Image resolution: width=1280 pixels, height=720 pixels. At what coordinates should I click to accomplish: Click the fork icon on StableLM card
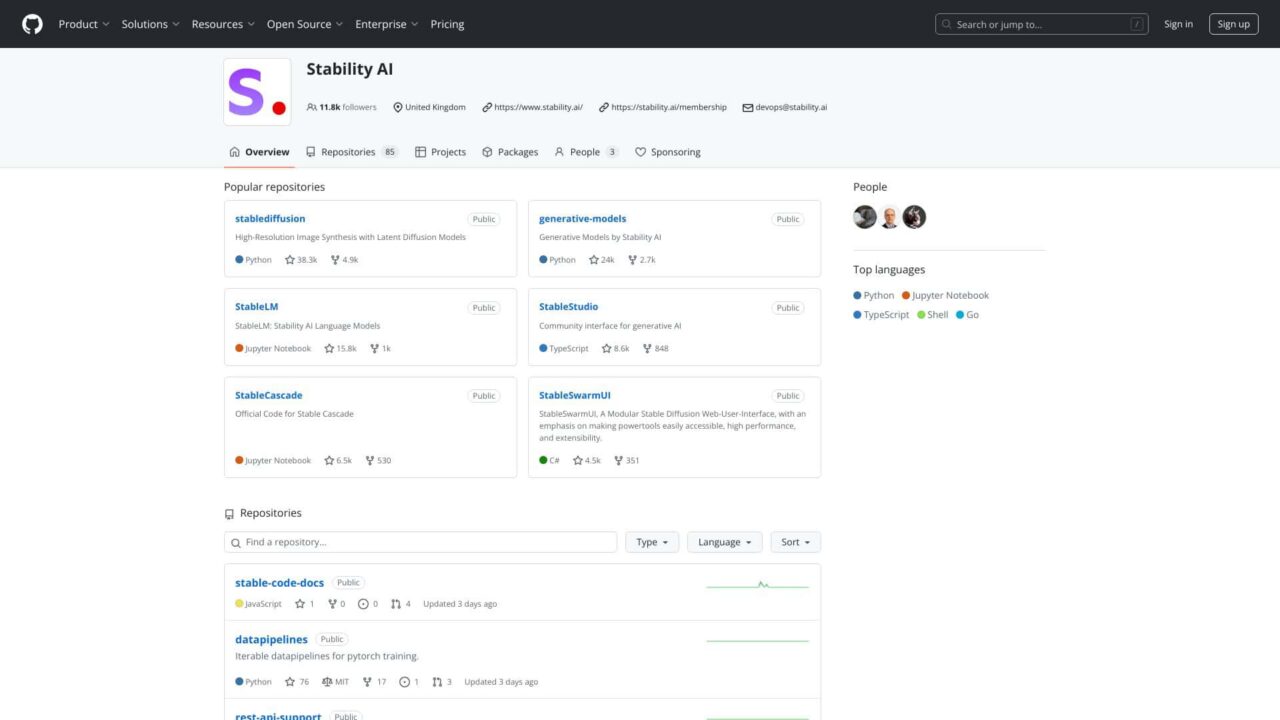click(x=374, y=349)
